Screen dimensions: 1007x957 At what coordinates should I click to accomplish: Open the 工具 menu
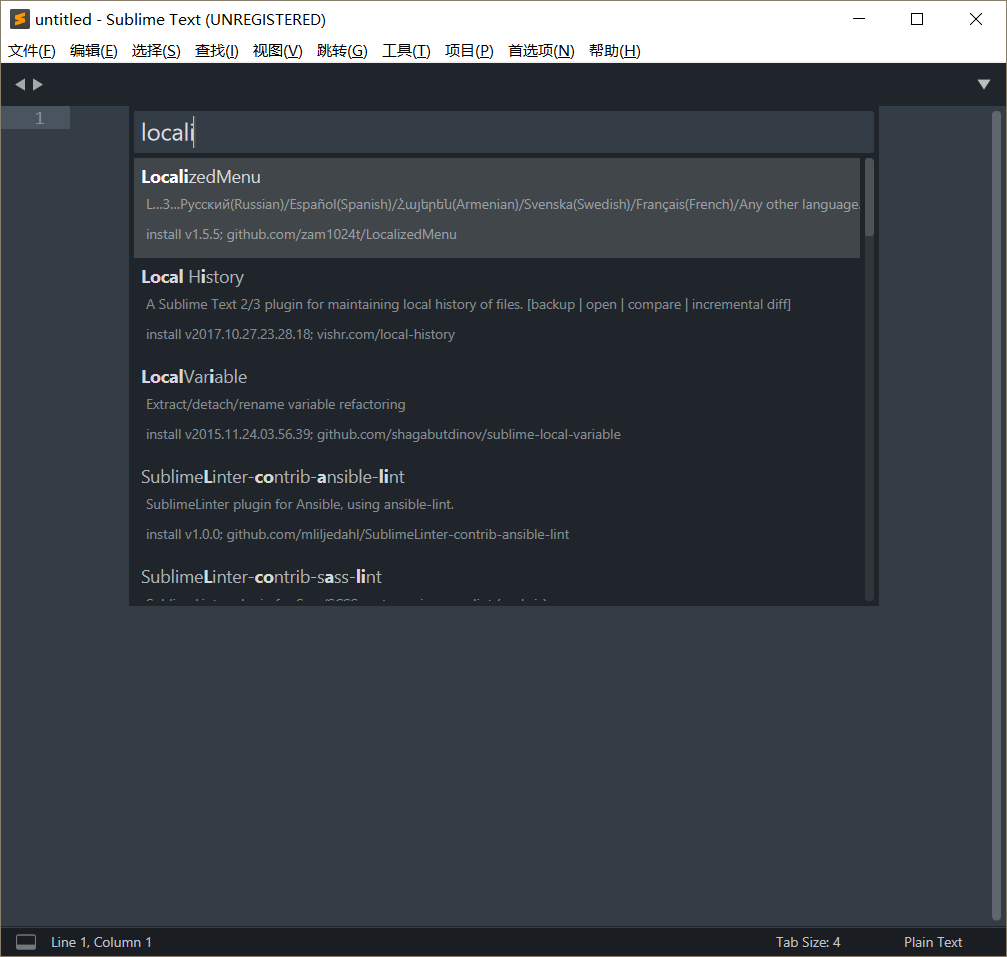point(406,51)
